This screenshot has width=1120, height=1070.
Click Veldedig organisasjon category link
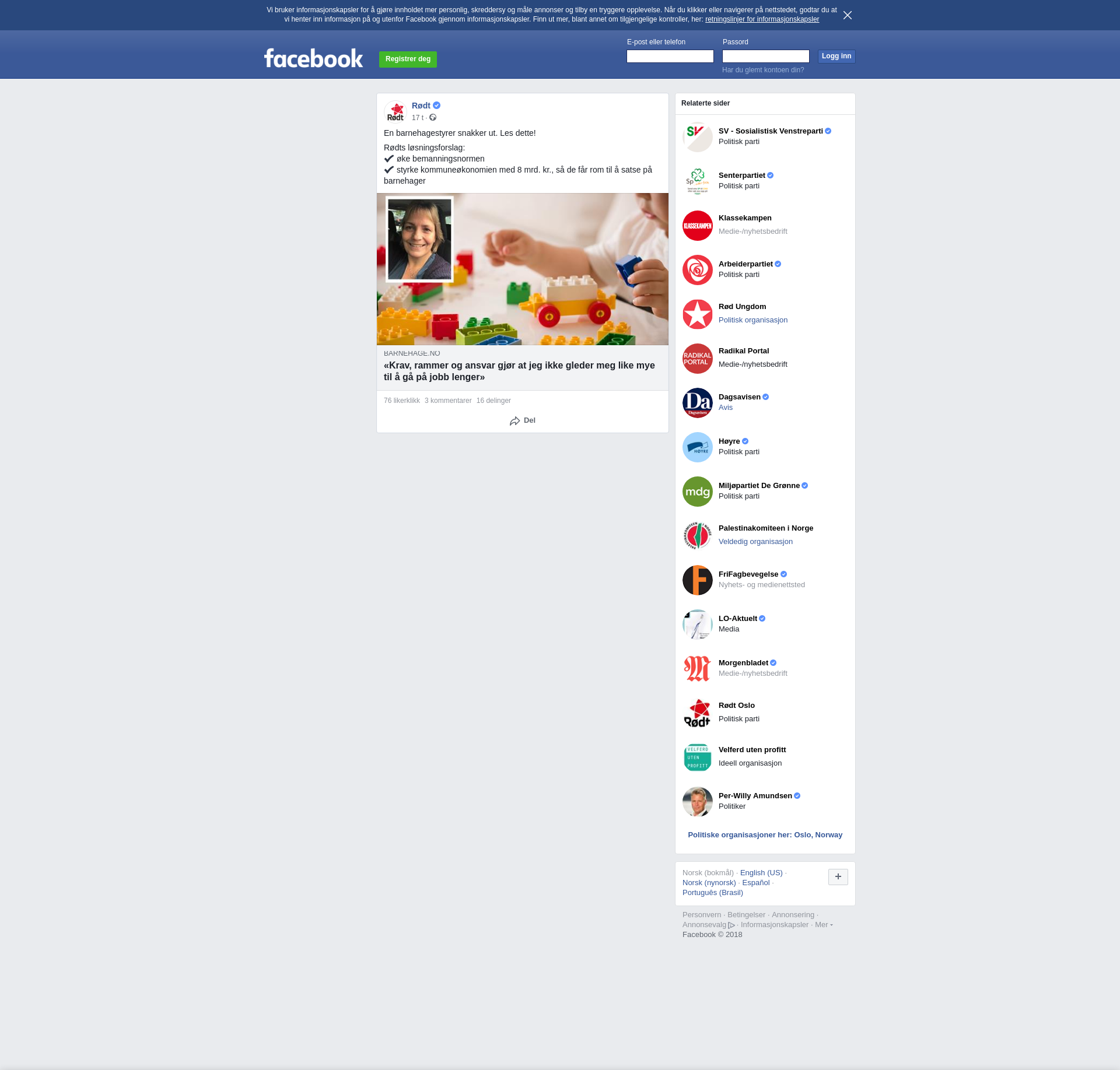(x=755, y=542)
